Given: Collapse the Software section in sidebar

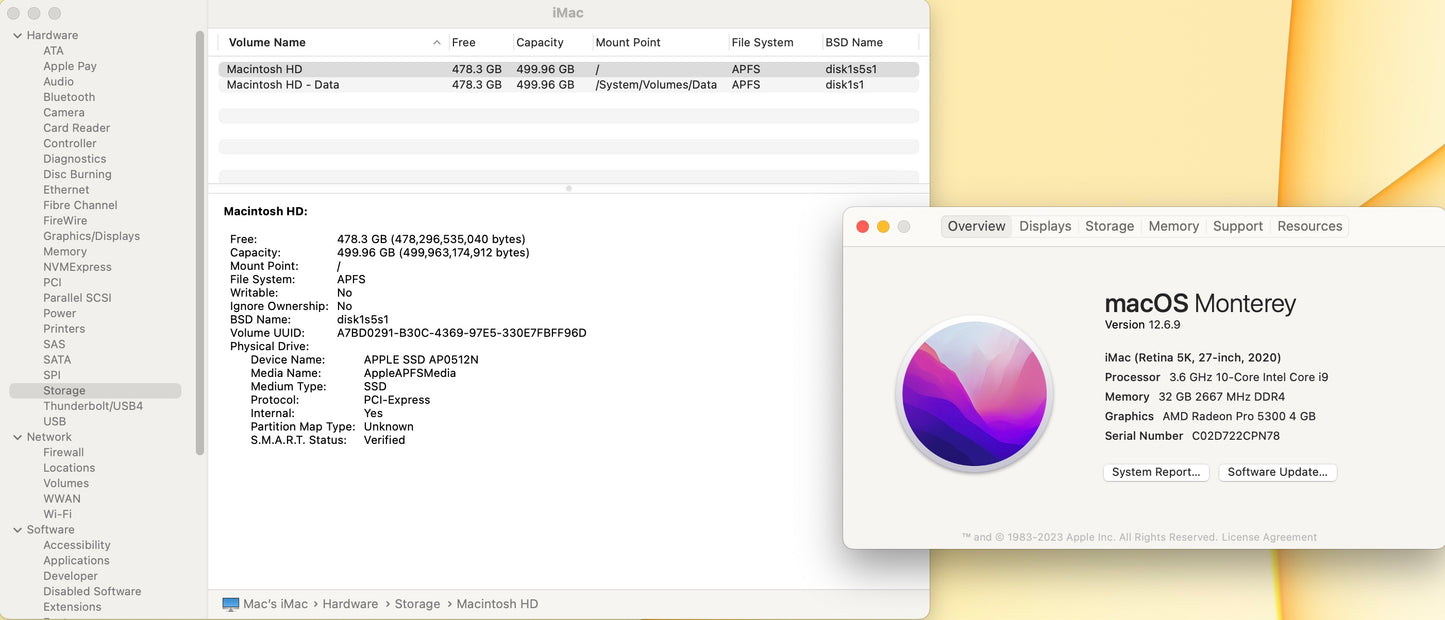Looking at the screenshot, I should 18,530.
